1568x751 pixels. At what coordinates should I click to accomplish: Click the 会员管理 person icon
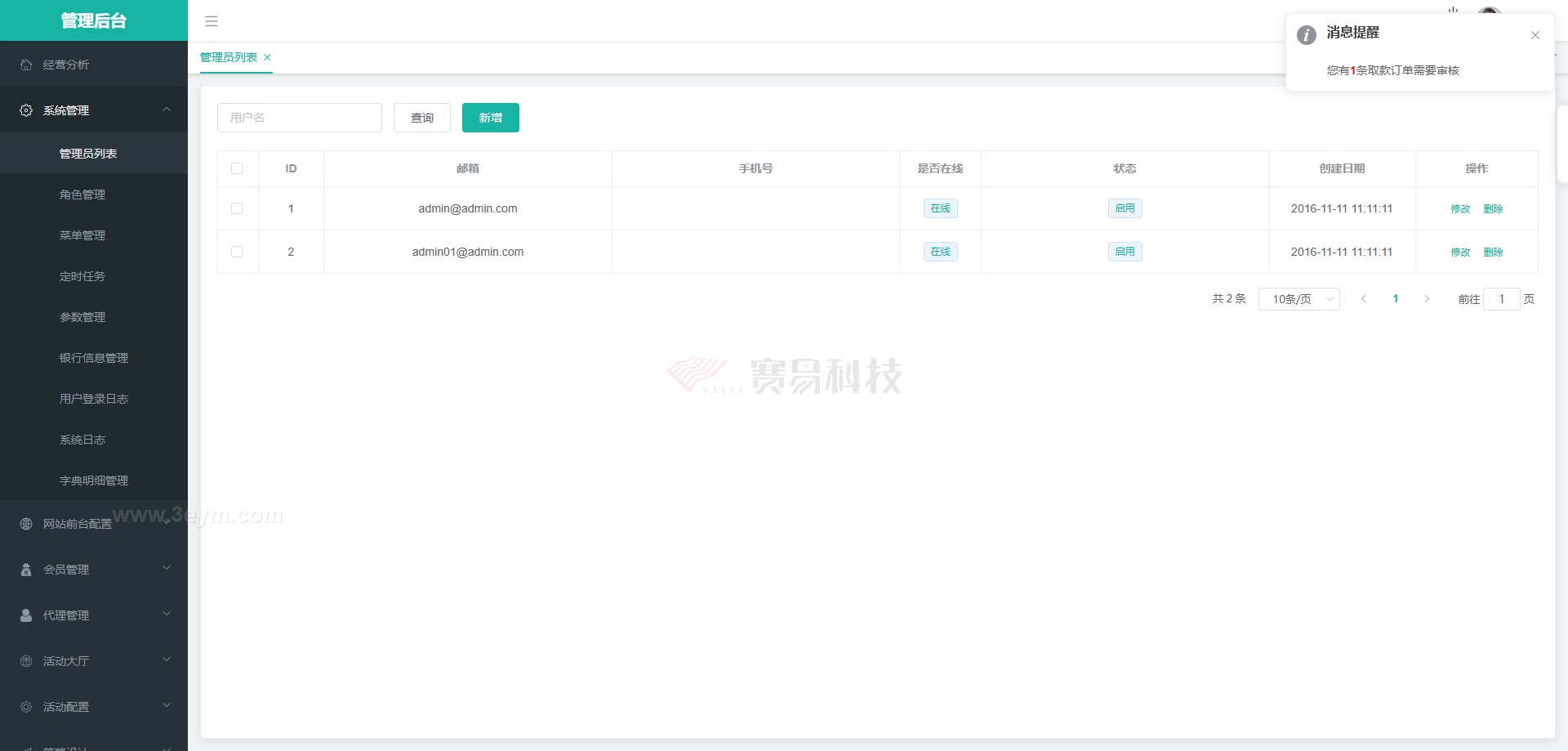pyautogui.click(x=26, y=570)
